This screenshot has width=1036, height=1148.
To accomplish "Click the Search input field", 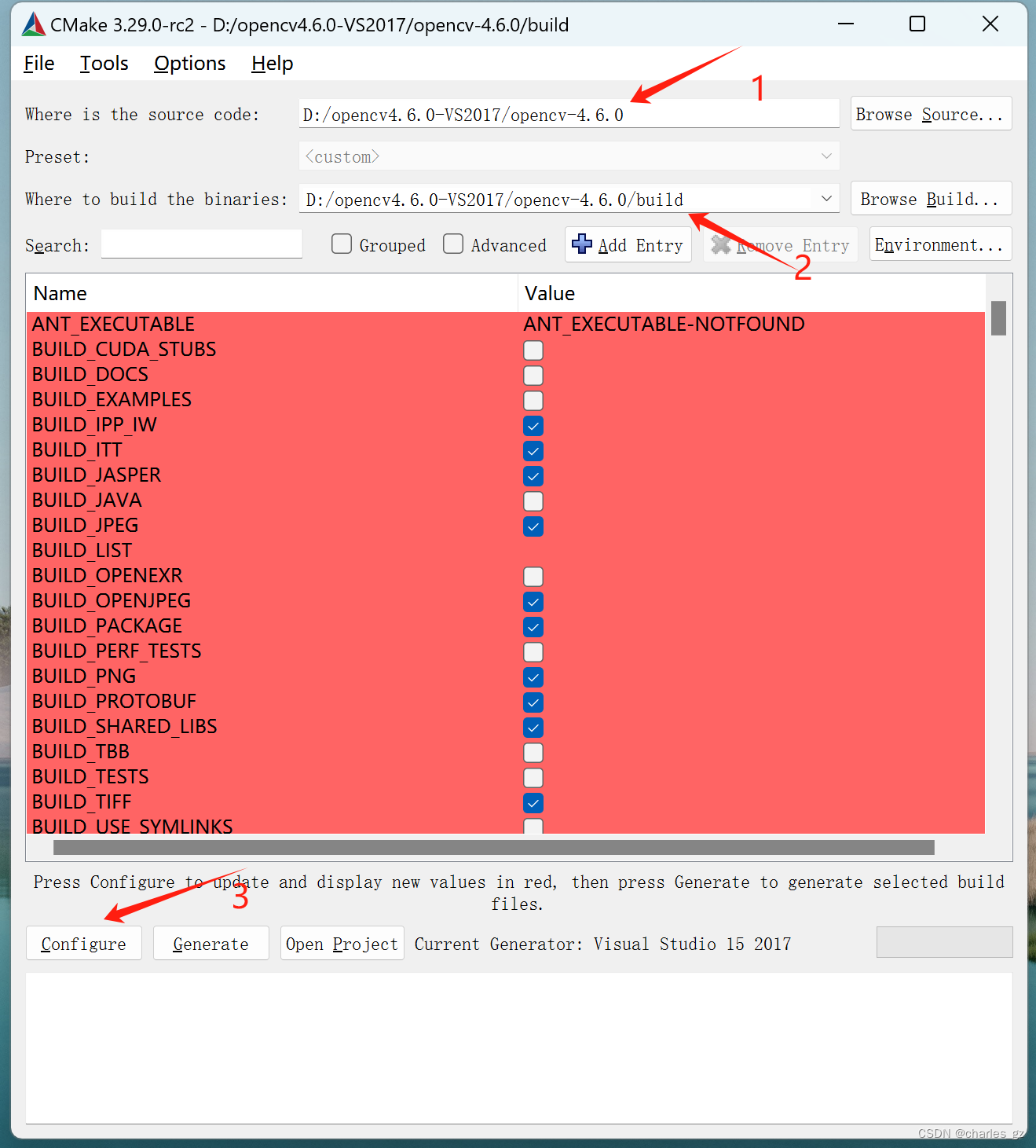I will tap(202, 244).
